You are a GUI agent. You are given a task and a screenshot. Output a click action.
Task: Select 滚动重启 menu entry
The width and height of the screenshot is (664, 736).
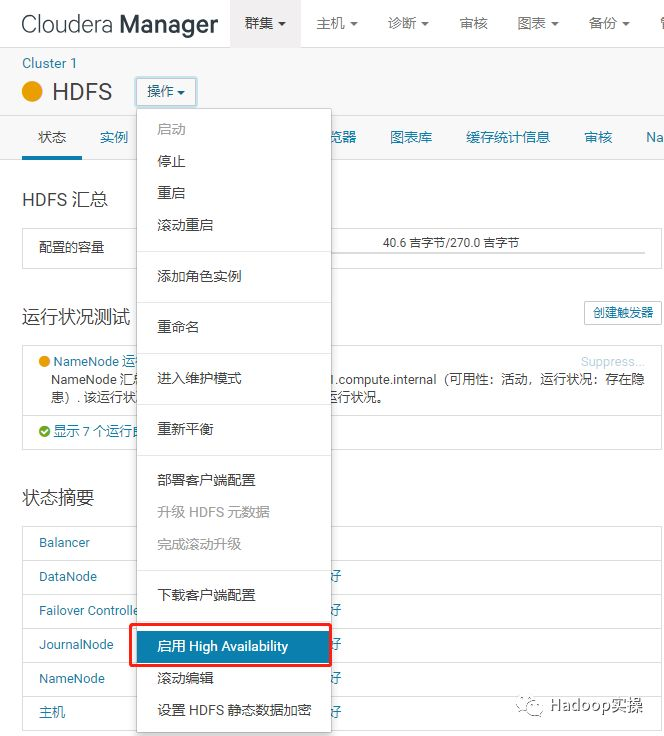coord(234,225)
